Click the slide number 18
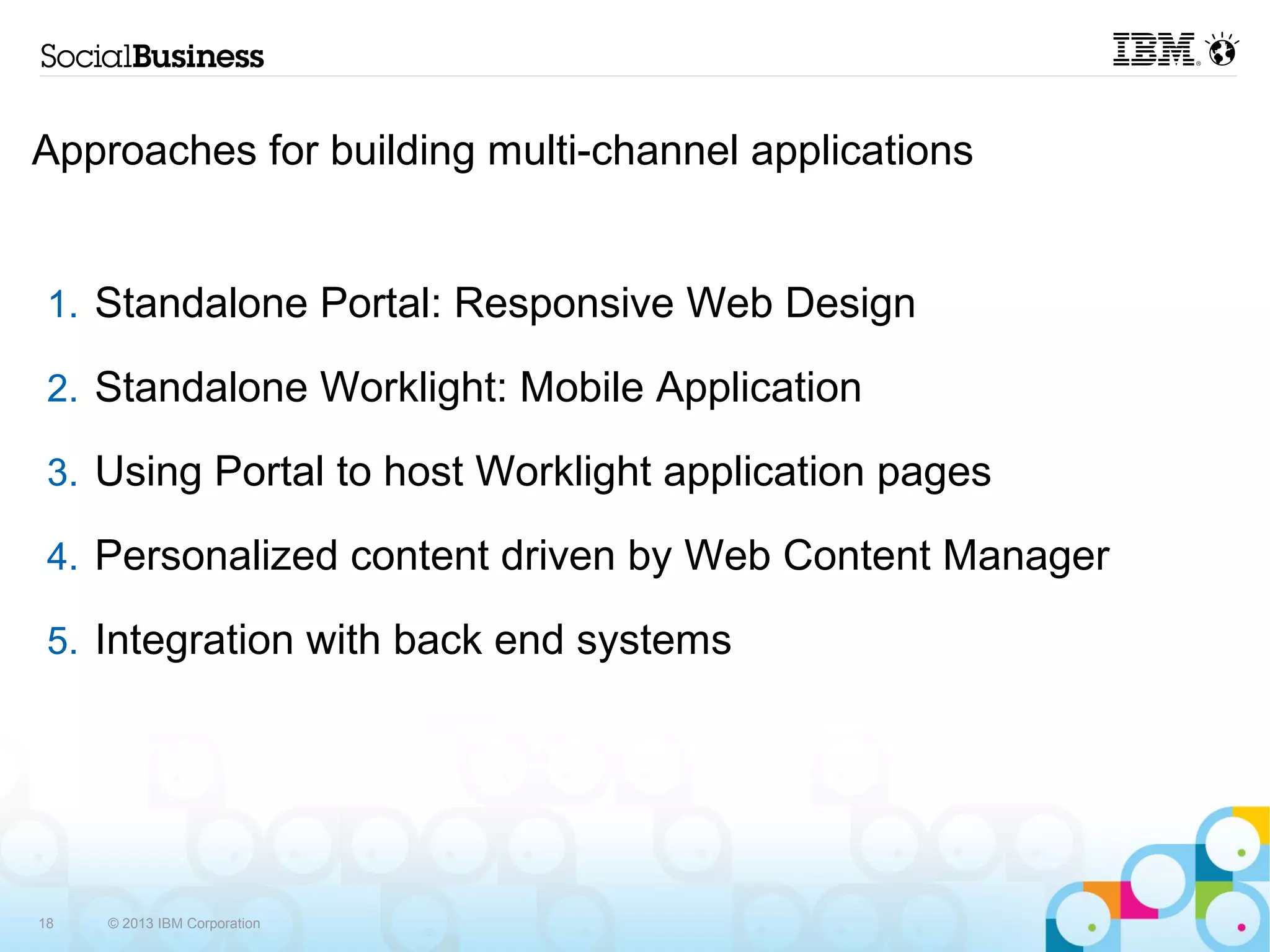This screenshot has height=952, width=1270. [x=46, y=923]
